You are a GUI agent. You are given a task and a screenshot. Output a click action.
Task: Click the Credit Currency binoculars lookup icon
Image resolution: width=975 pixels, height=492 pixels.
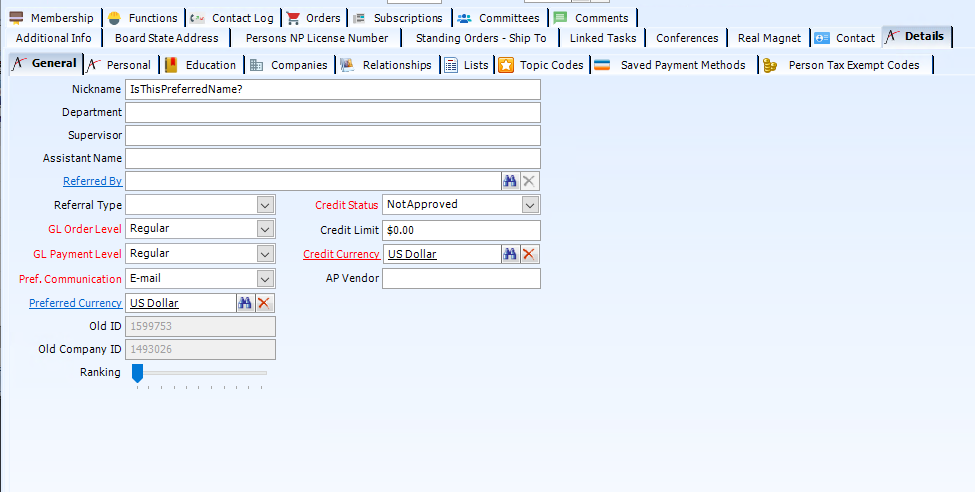510,254
